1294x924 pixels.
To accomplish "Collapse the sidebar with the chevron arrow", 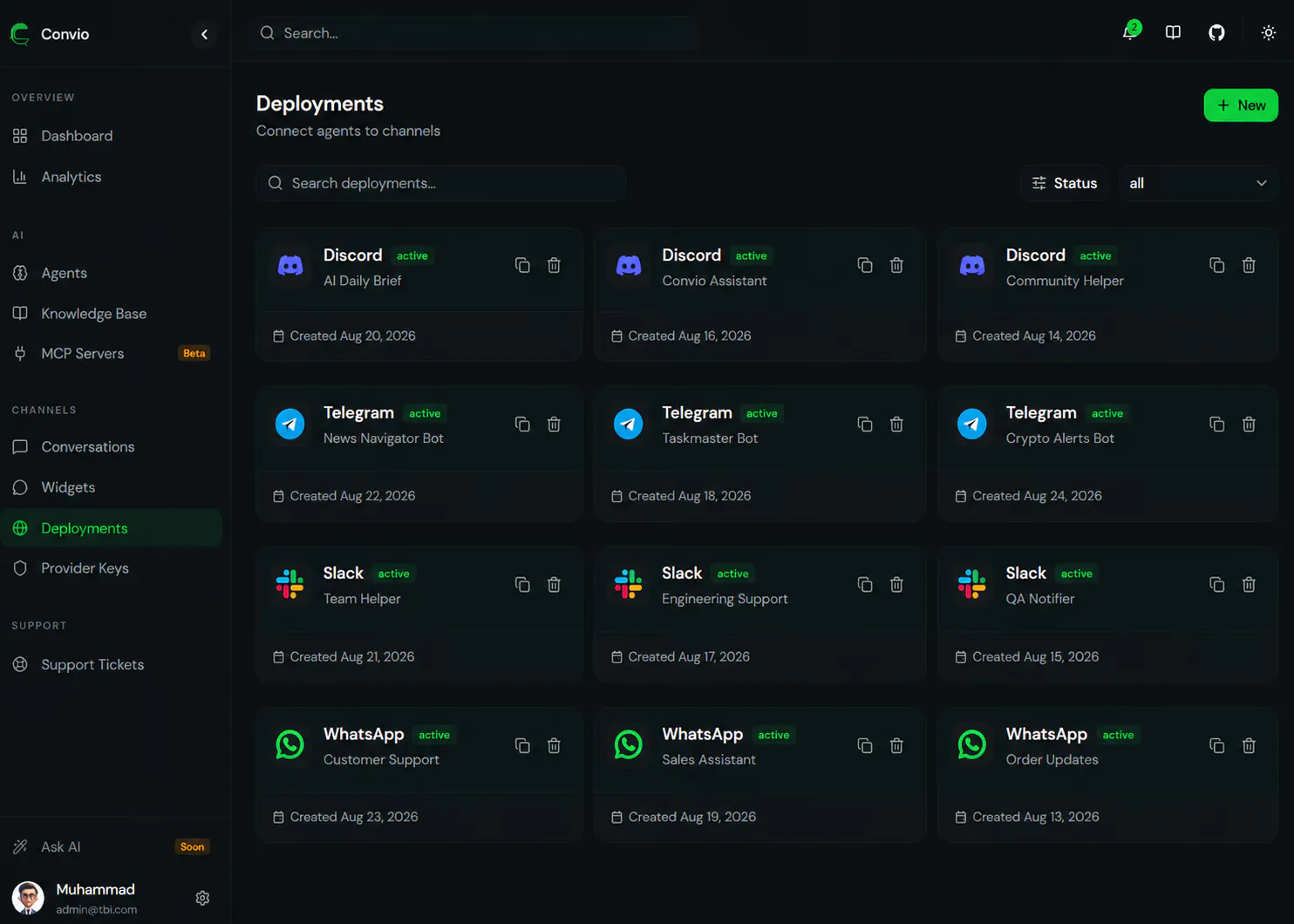I will coord(204,34).
